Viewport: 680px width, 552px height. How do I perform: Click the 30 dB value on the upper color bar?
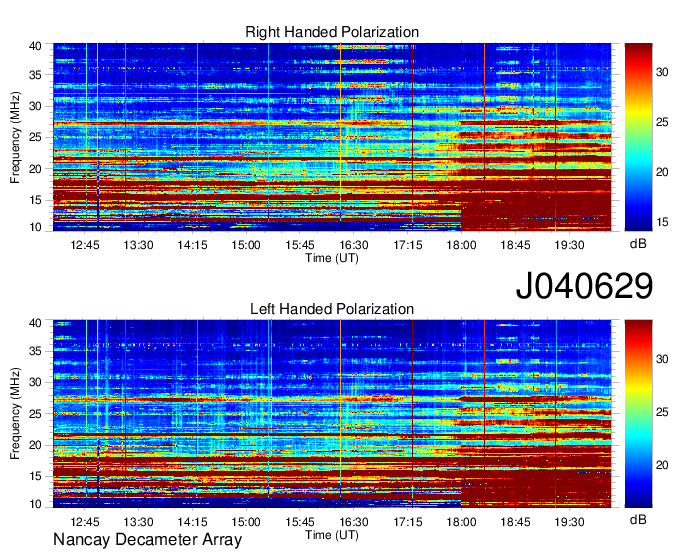point(662,72)
